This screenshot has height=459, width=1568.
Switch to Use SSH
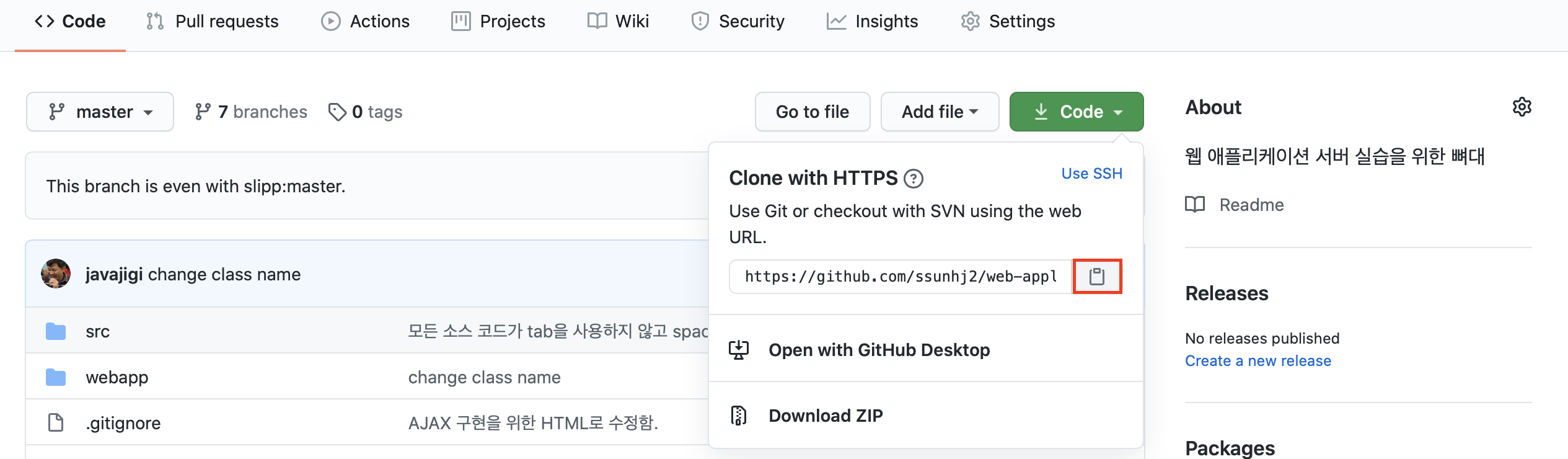pyautogui.click(x=1091, y=174)
